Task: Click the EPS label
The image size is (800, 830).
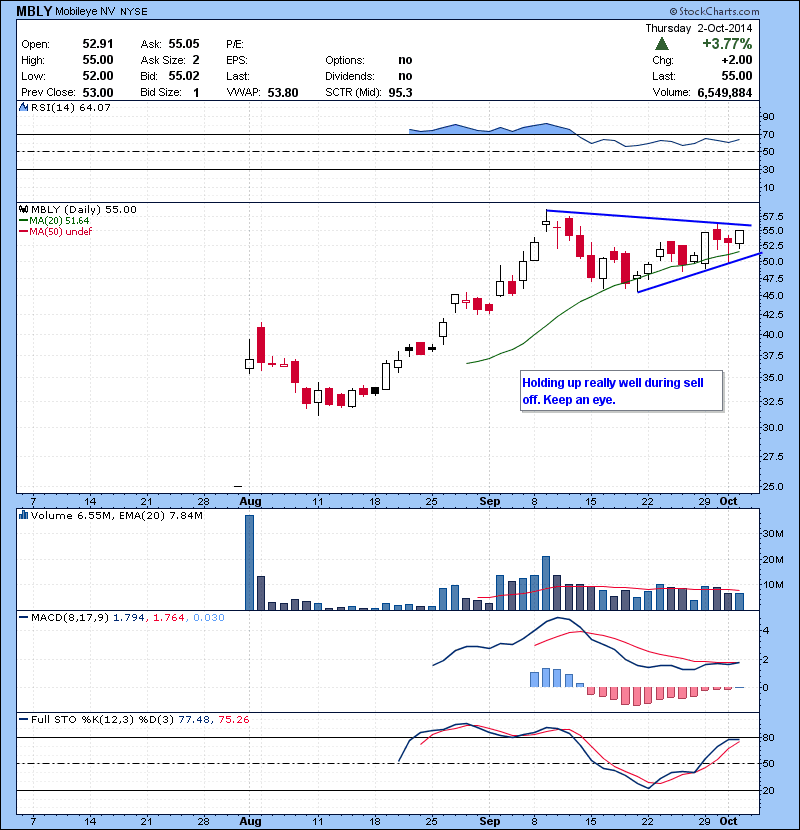Action: 237,60
